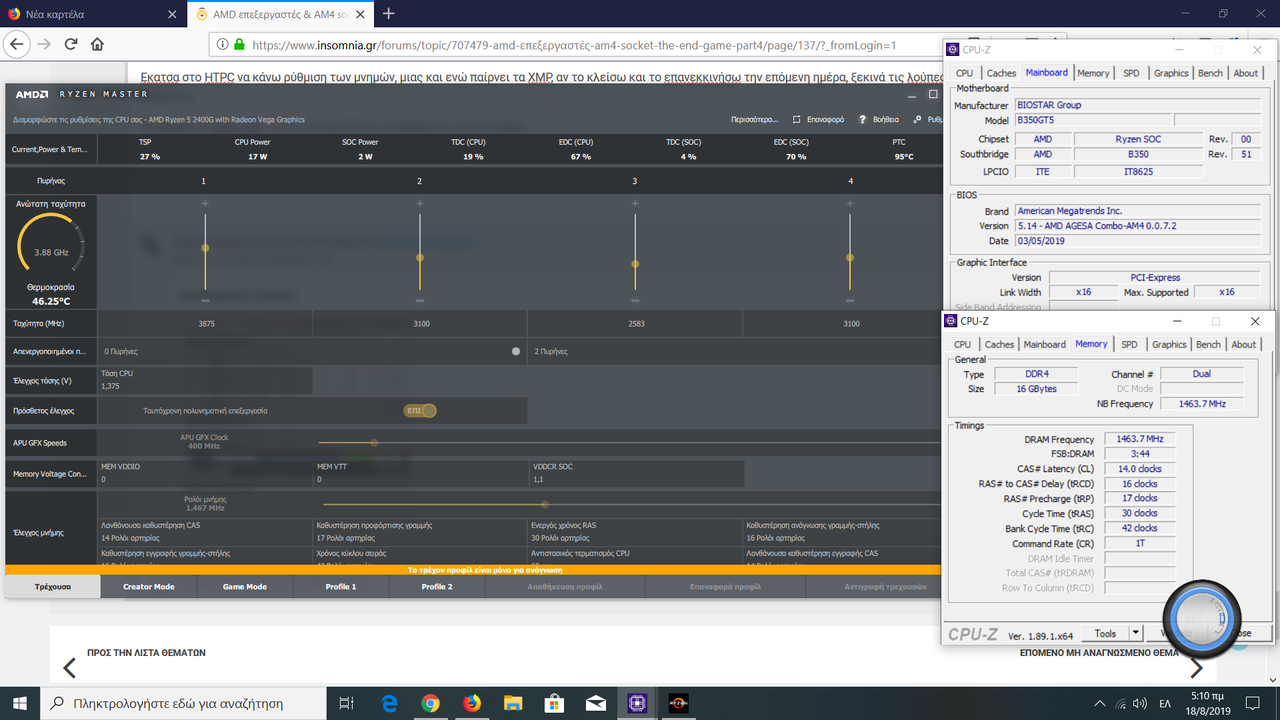The height and width of the screenshot is (720, 1280).
Task: Open About tab in the CPU-Z Mainboard window
Action: (1246, 73)
